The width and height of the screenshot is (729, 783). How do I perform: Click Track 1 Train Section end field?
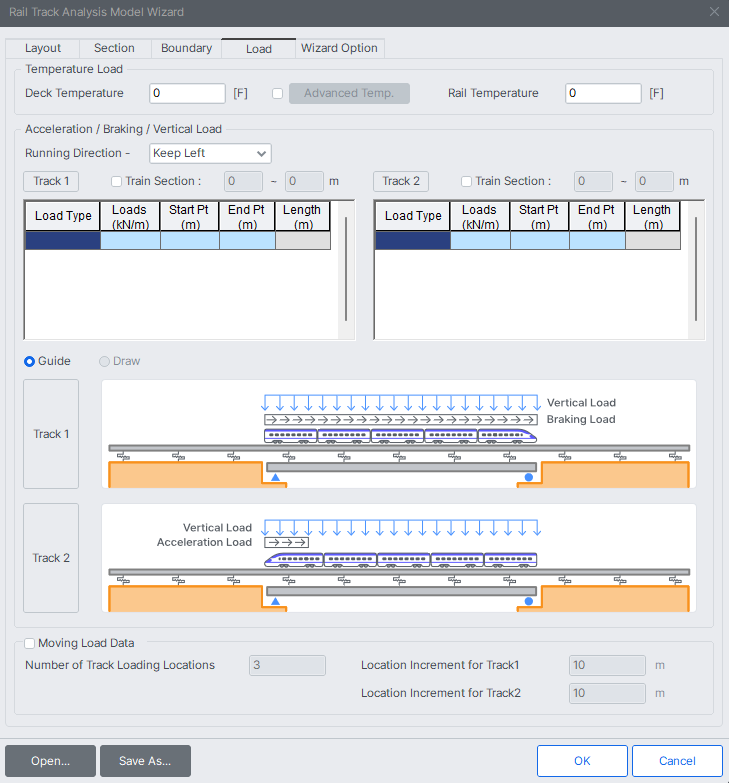click(x=304, y=181)
